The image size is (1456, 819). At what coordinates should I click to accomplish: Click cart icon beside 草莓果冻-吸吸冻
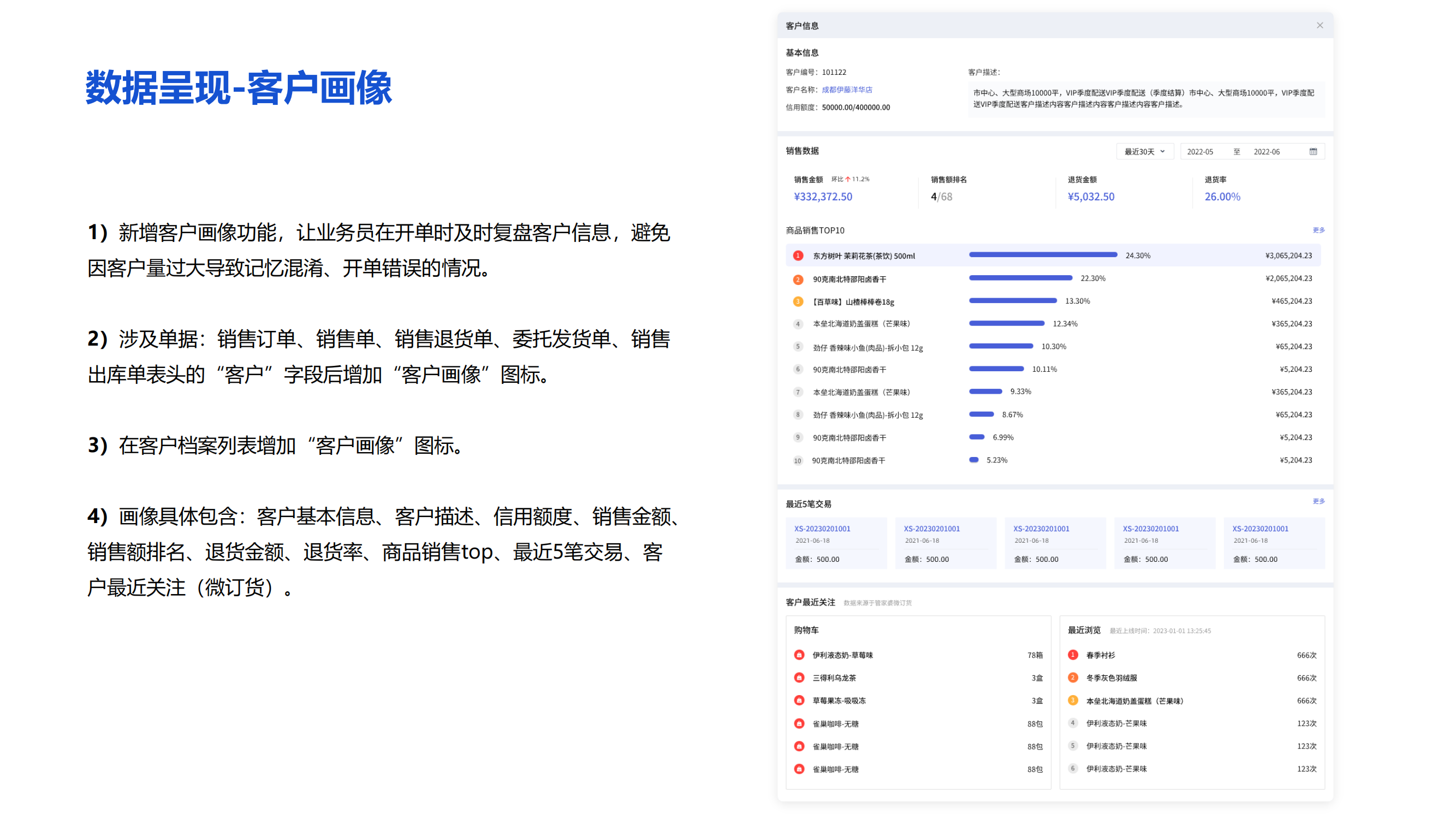point(799,701)
